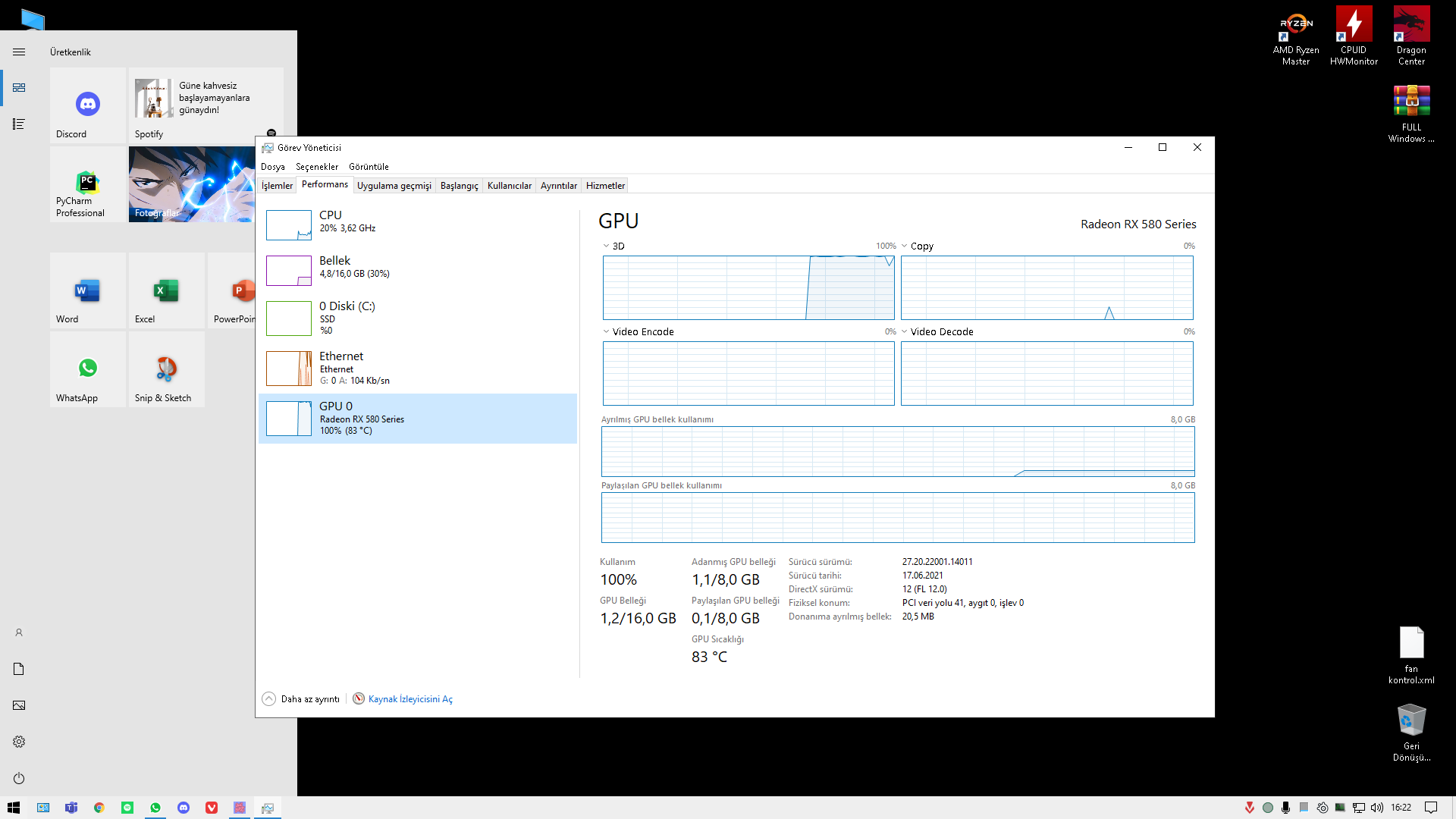Open the Excel tile
Image resolution: width=1456 pixels, height=819 pixels.
pos(166,290)
